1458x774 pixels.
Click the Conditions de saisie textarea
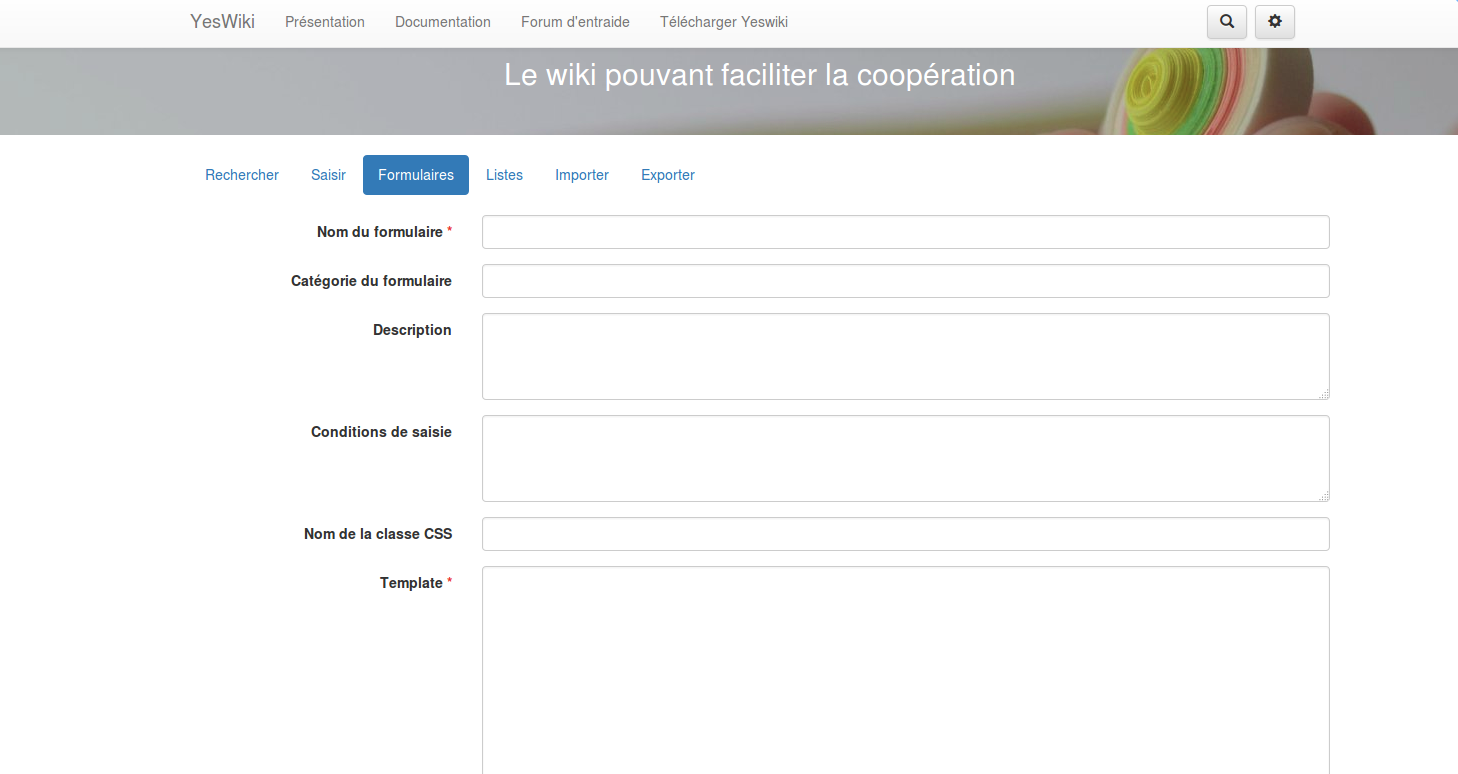click(x=905, y=458)
